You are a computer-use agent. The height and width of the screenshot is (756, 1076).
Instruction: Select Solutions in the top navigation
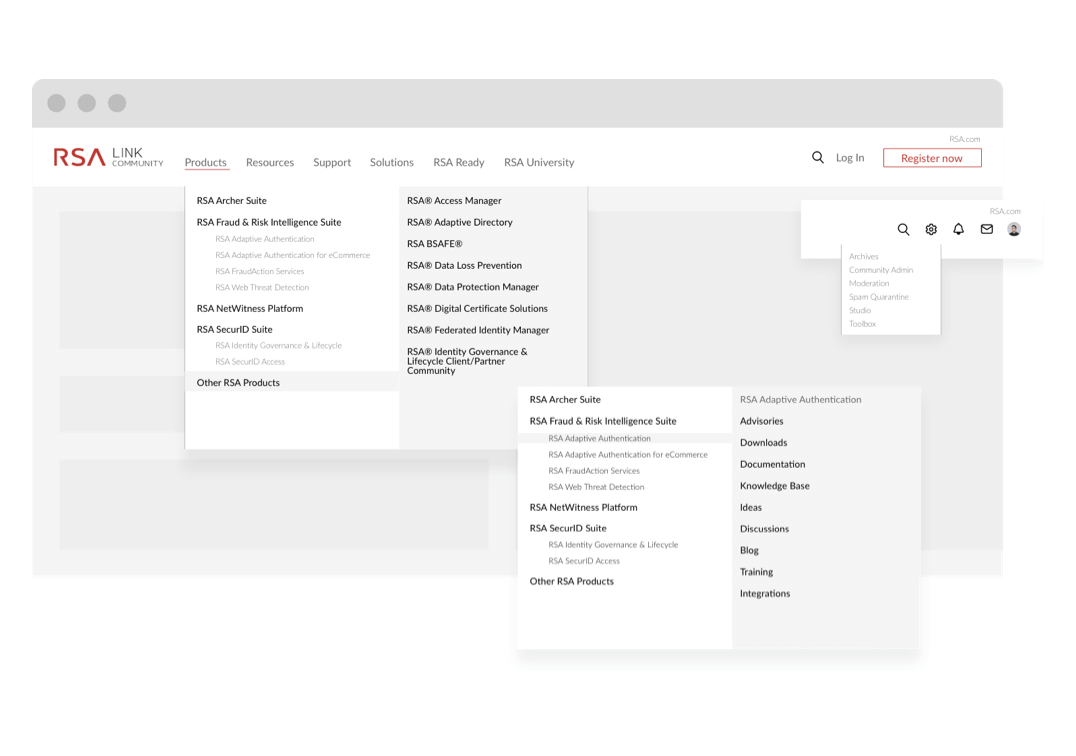[x=391, y=162]
